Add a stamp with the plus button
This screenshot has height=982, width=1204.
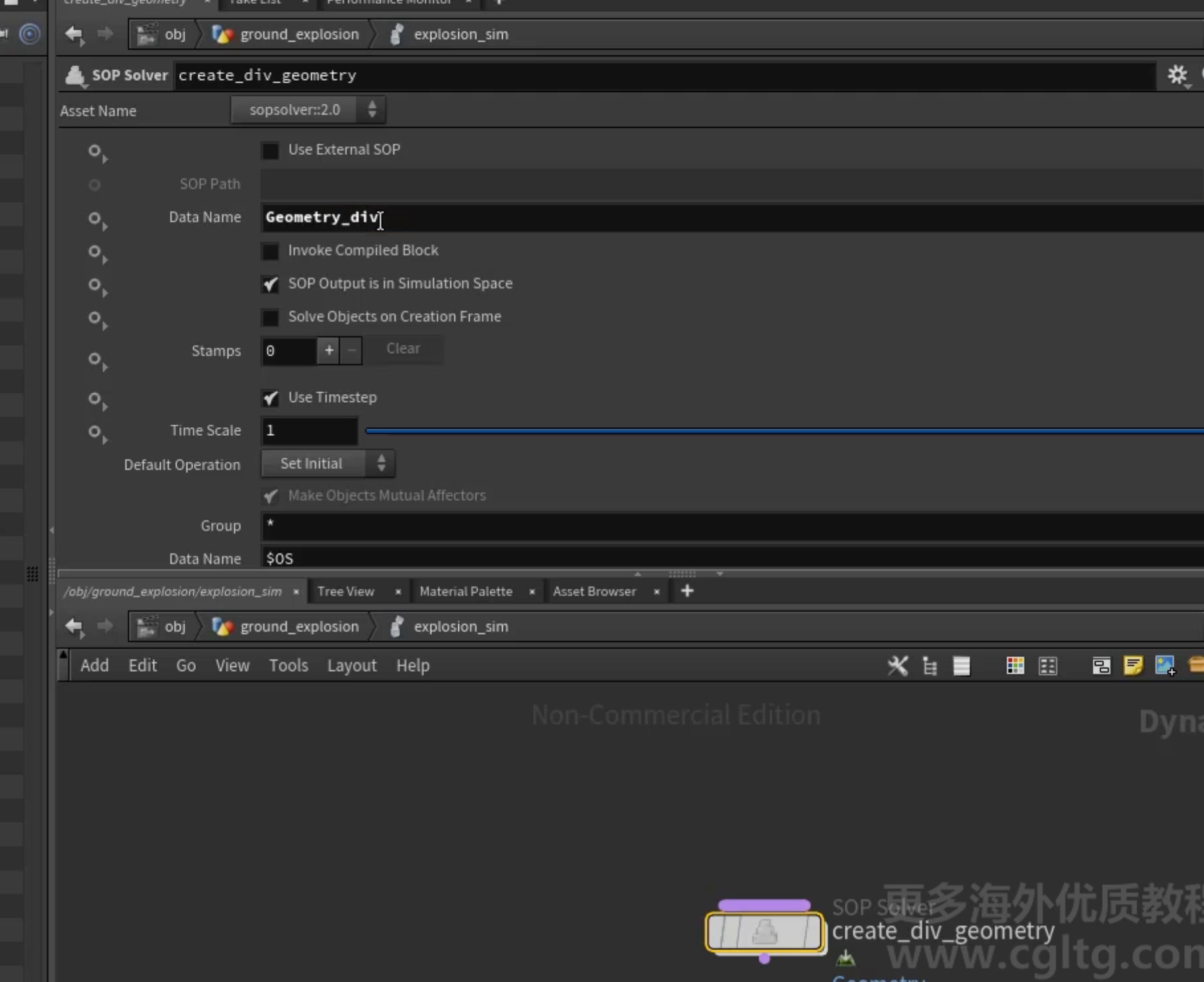point(329,350)
